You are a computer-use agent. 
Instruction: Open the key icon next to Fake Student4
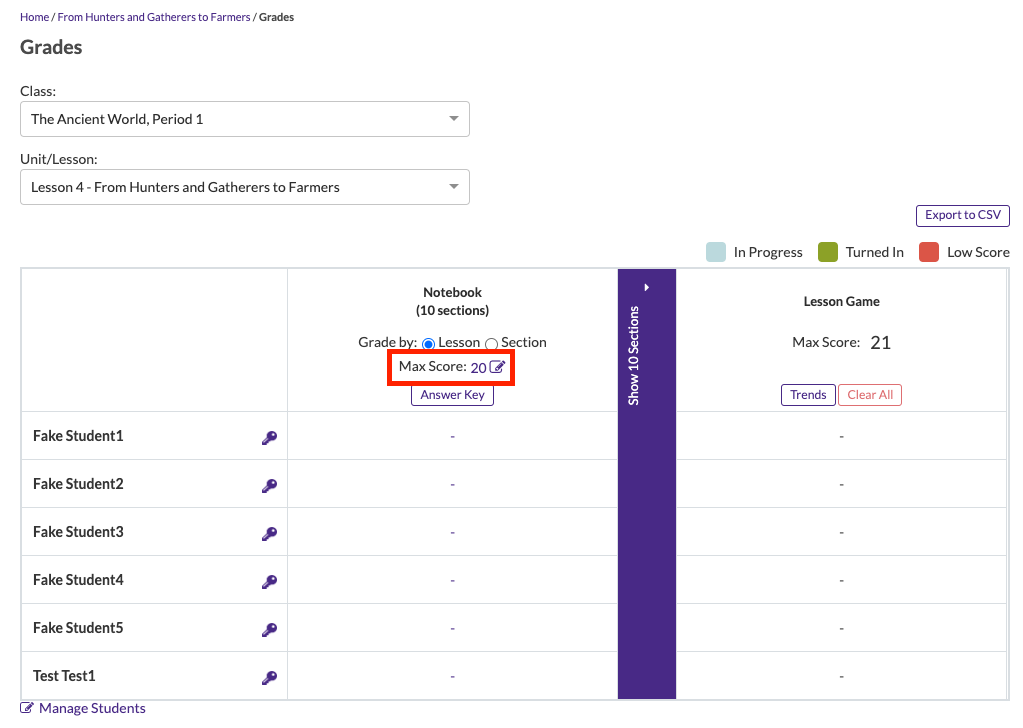pyautogui.click(x=269, y=580)
